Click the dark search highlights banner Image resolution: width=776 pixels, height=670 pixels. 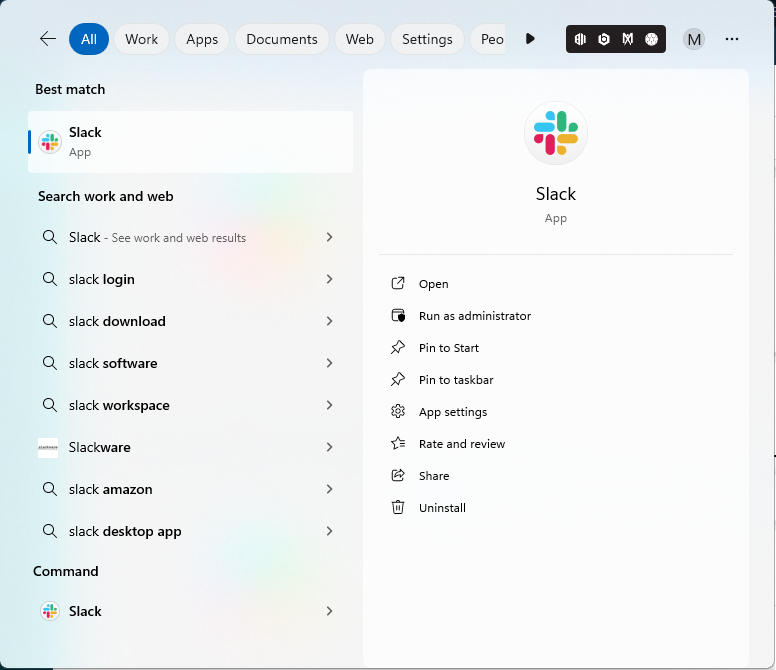pos(616,39)
